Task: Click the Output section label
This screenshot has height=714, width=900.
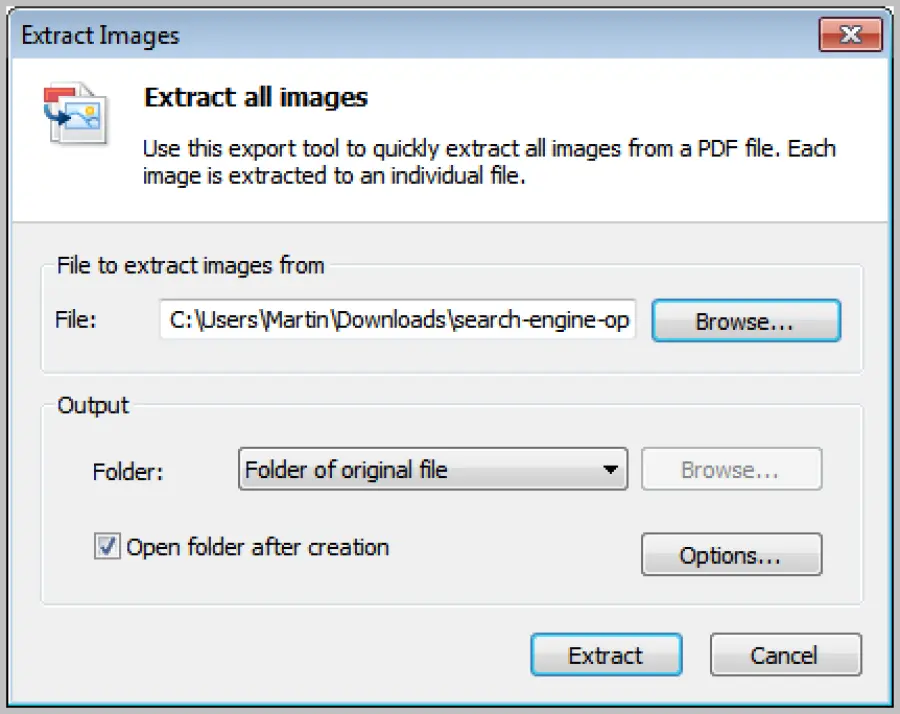Action: (93, 406)
